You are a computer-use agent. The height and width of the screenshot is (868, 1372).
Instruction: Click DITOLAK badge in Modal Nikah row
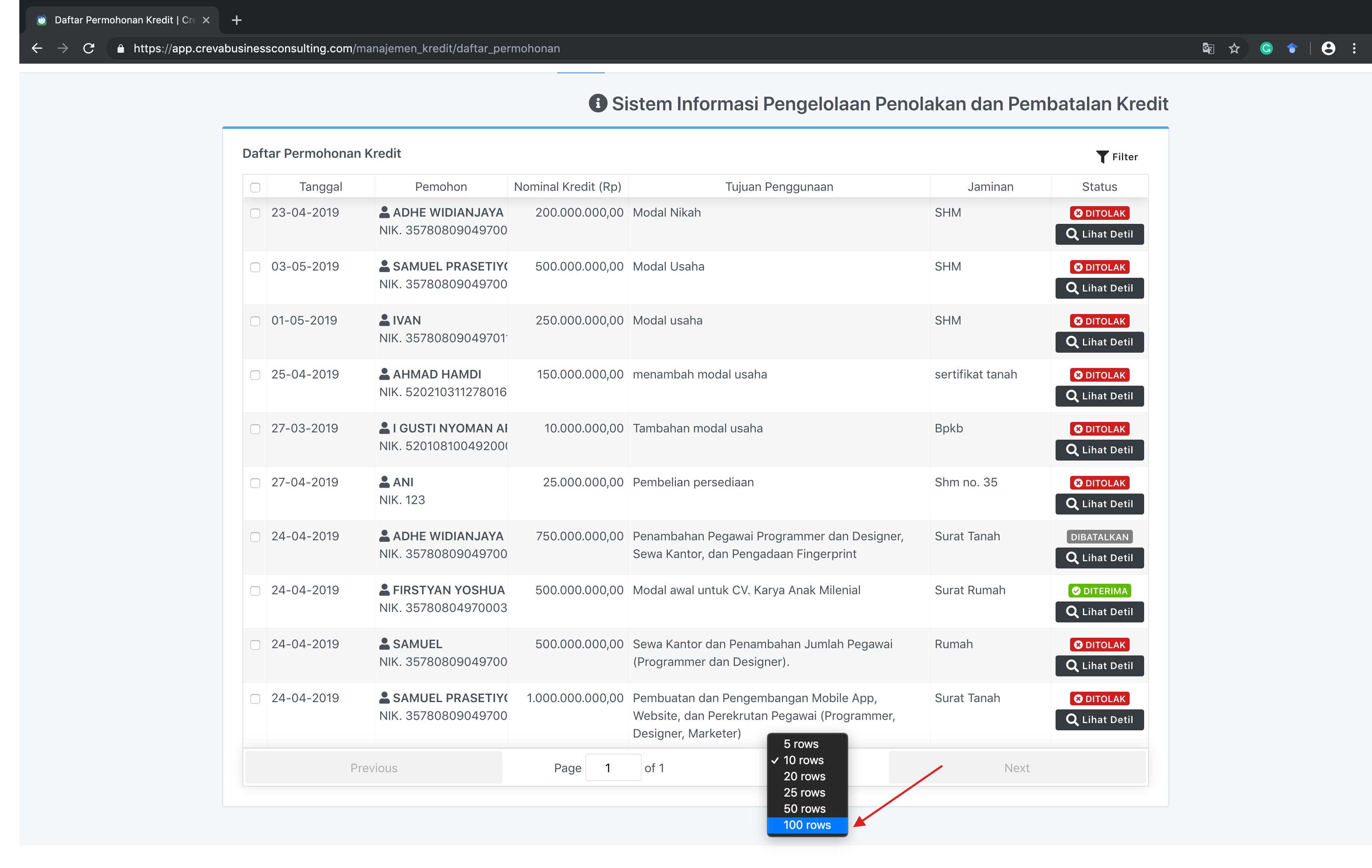(x=1099, y=213)
